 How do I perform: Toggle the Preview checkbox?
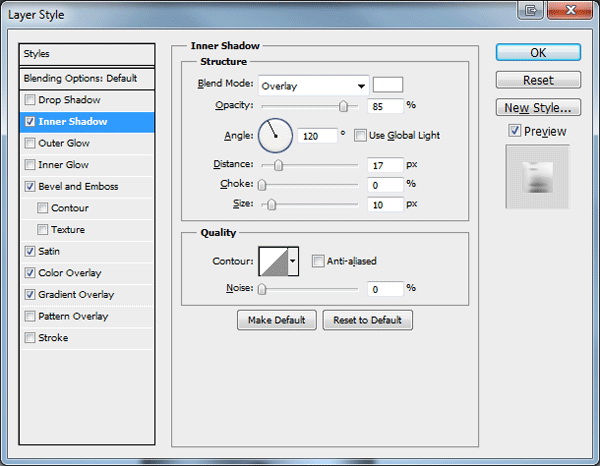[515, 131]
